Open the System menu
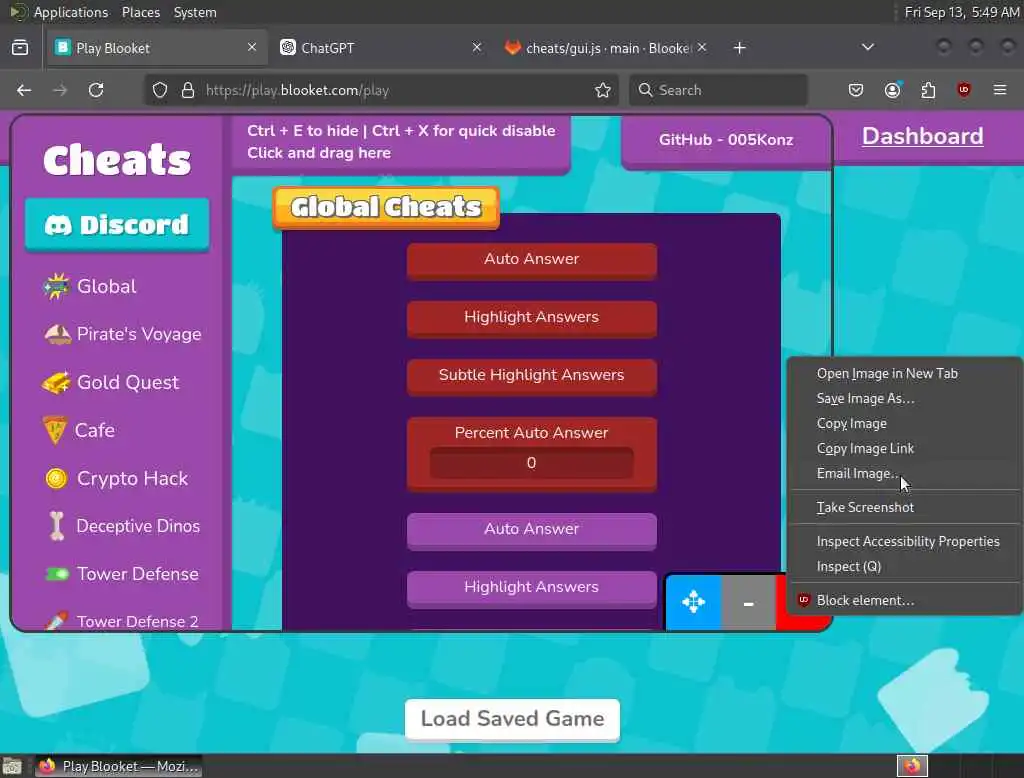 tap(195, 12)
